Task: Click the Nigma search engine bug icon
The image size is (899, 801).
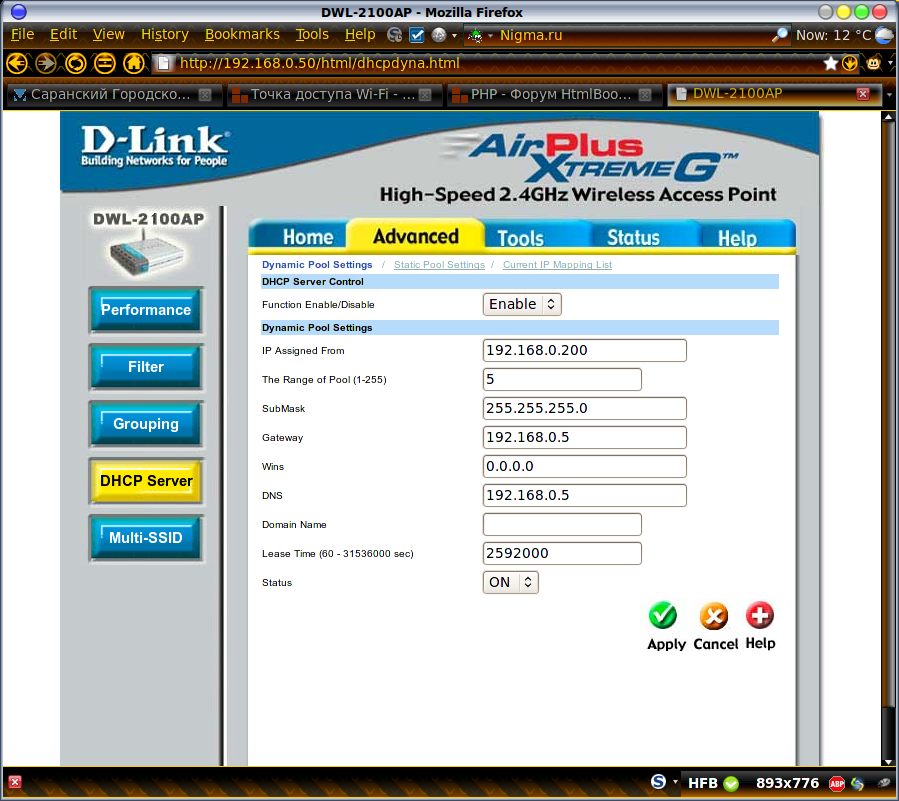Action: [x=475, y=36]
